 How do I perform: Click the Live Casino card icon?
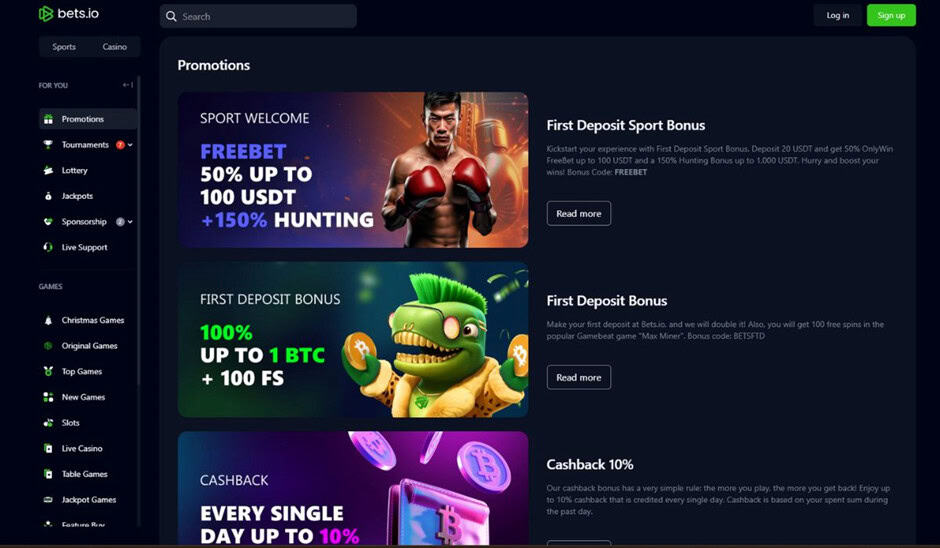click(x=49, y=448)
